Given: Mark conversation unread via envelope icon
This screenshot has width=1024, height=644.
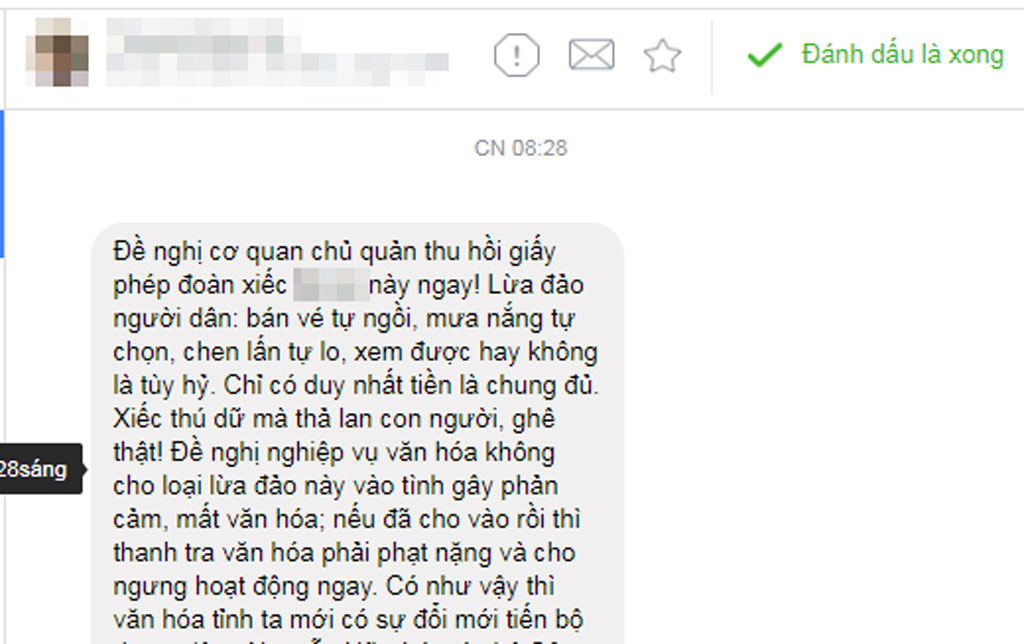Looking at the screenshot, I should pos(591,54).
